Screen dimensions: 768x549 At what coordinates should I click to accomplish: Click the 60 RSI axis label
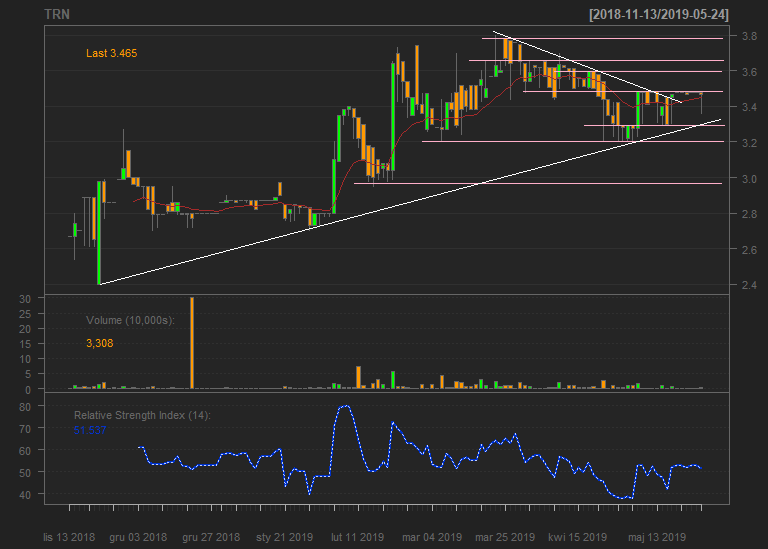tap(25, 451)
